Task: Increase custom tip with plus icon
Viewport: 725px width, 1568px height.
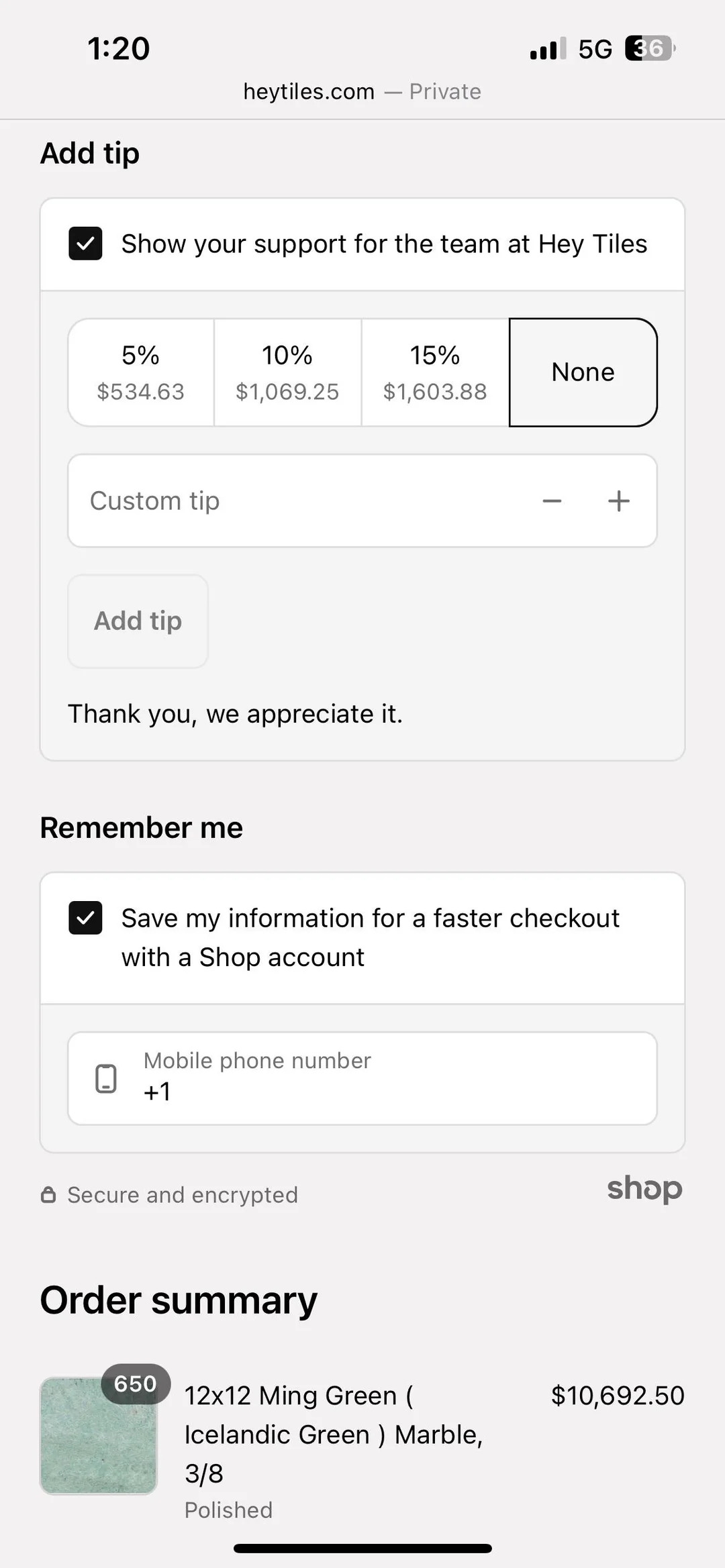Action: coord(618,501)
